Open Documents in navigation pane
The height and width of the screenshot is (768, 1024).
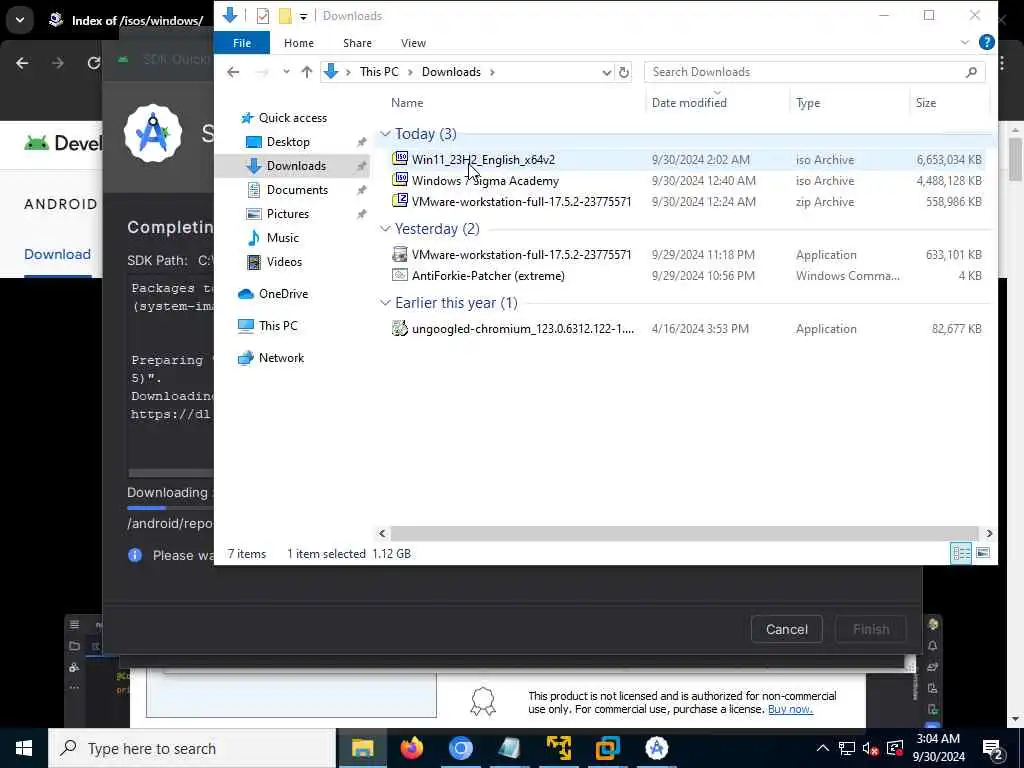click(297, 190)
